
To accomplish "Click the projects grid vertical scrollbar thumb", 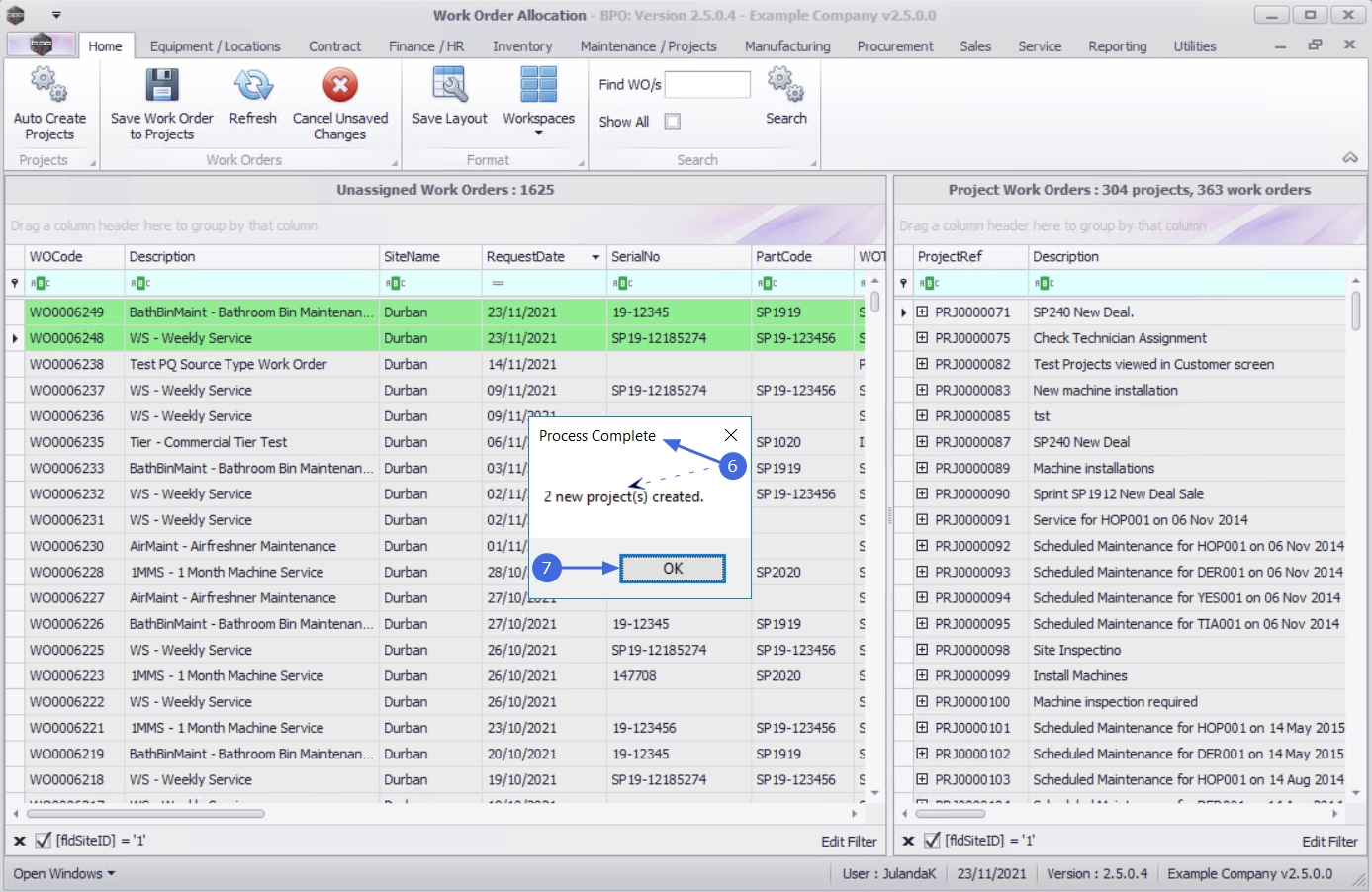I will [x=1355, y=311].
